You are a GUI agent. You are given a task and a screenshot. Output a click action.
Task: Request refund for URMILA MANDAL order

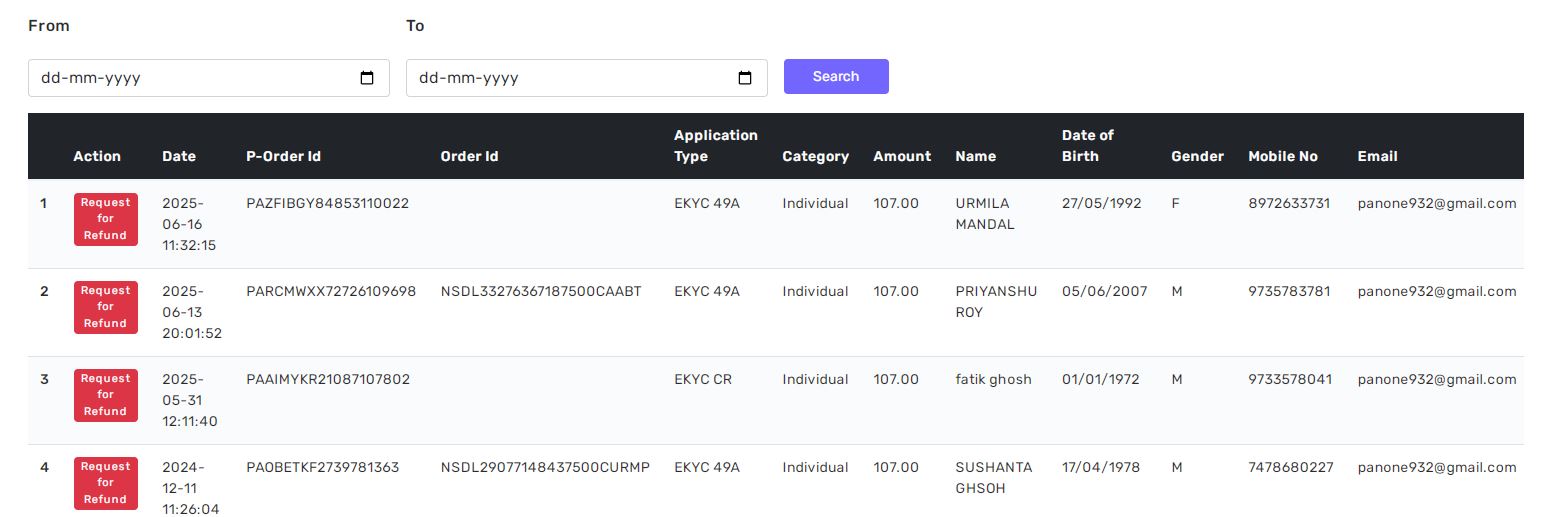(x=105, y=219)
